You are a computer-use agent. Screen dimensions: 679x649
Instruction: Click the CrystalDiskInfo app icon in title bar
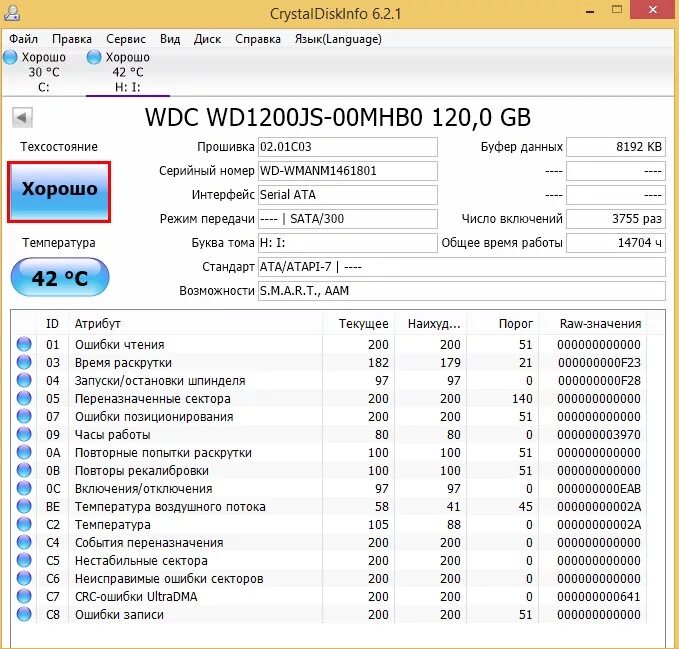click(12, 13)
